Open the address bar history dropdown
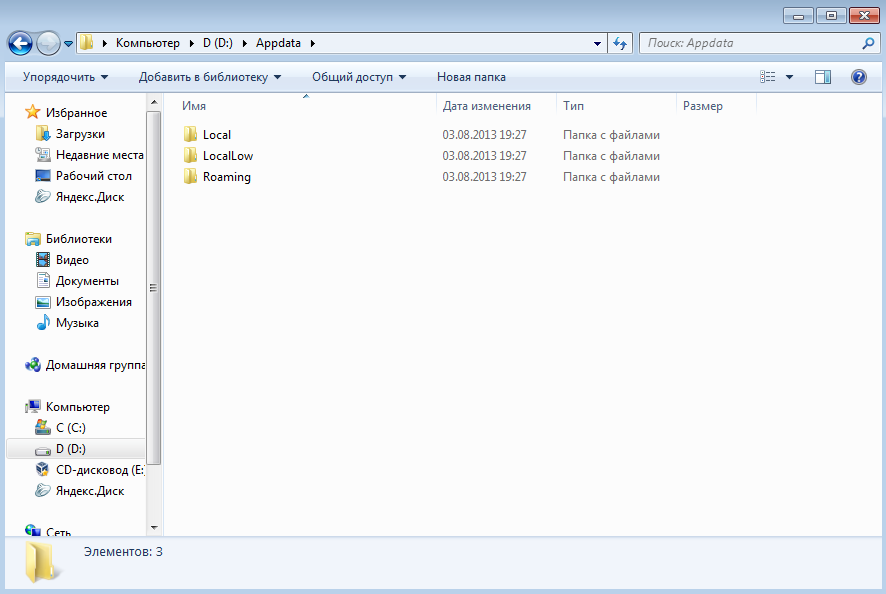The image size is (886, 594). pyautogui.click(x=597, y=44)
